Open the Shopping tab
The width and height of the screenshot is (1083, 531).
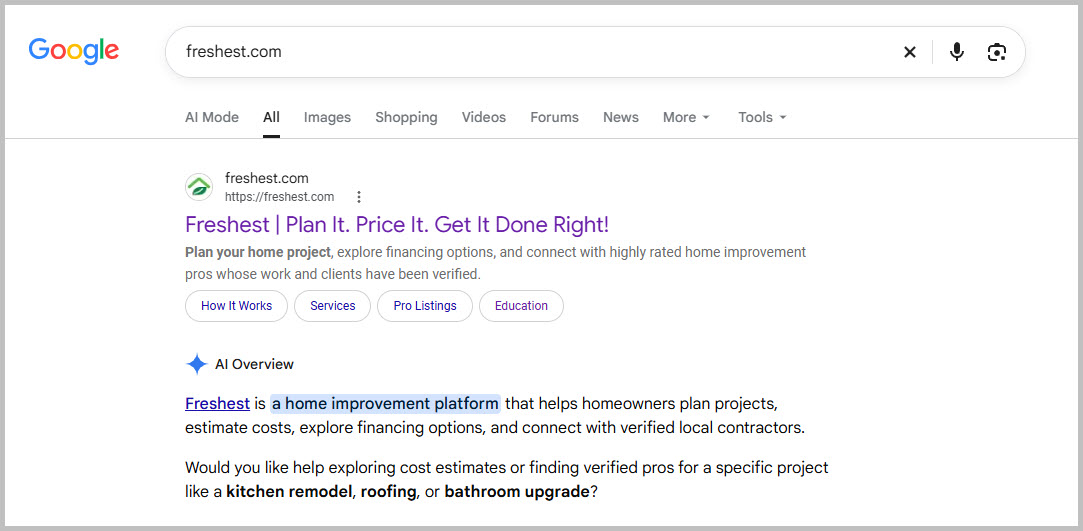(x=406, y=117)
